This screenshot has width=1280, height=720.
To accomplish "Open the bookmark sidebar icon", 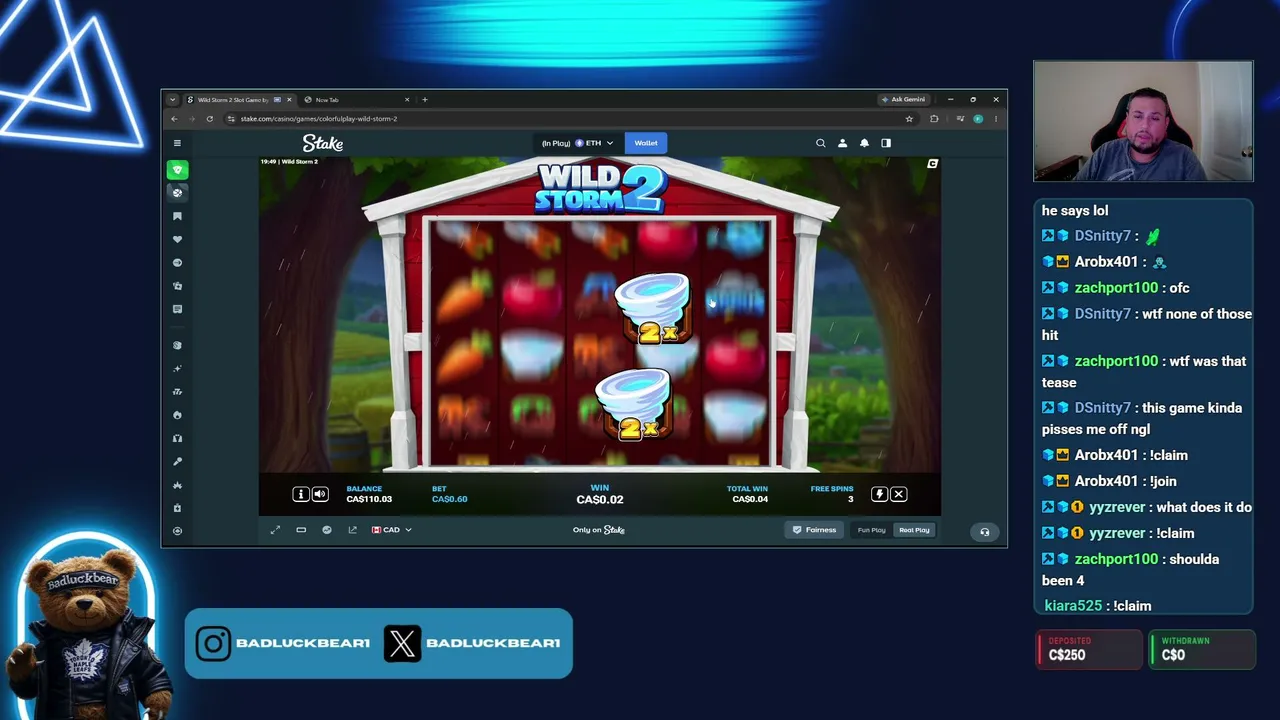I will point(177,216).
